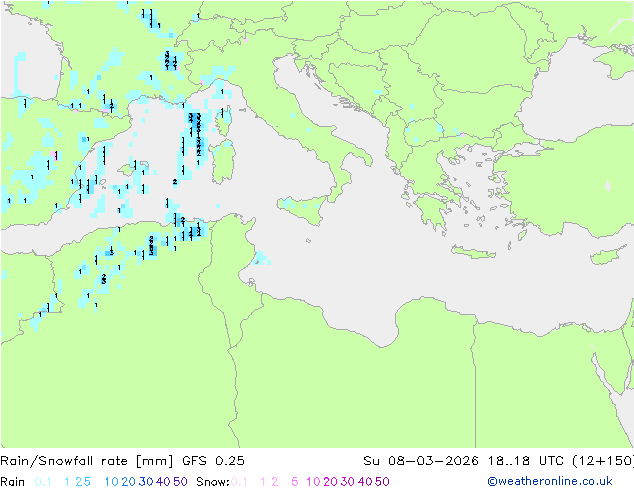Select the Rain legend 30 value
This screenshot has height=490, width=634.
click(146, 482)
